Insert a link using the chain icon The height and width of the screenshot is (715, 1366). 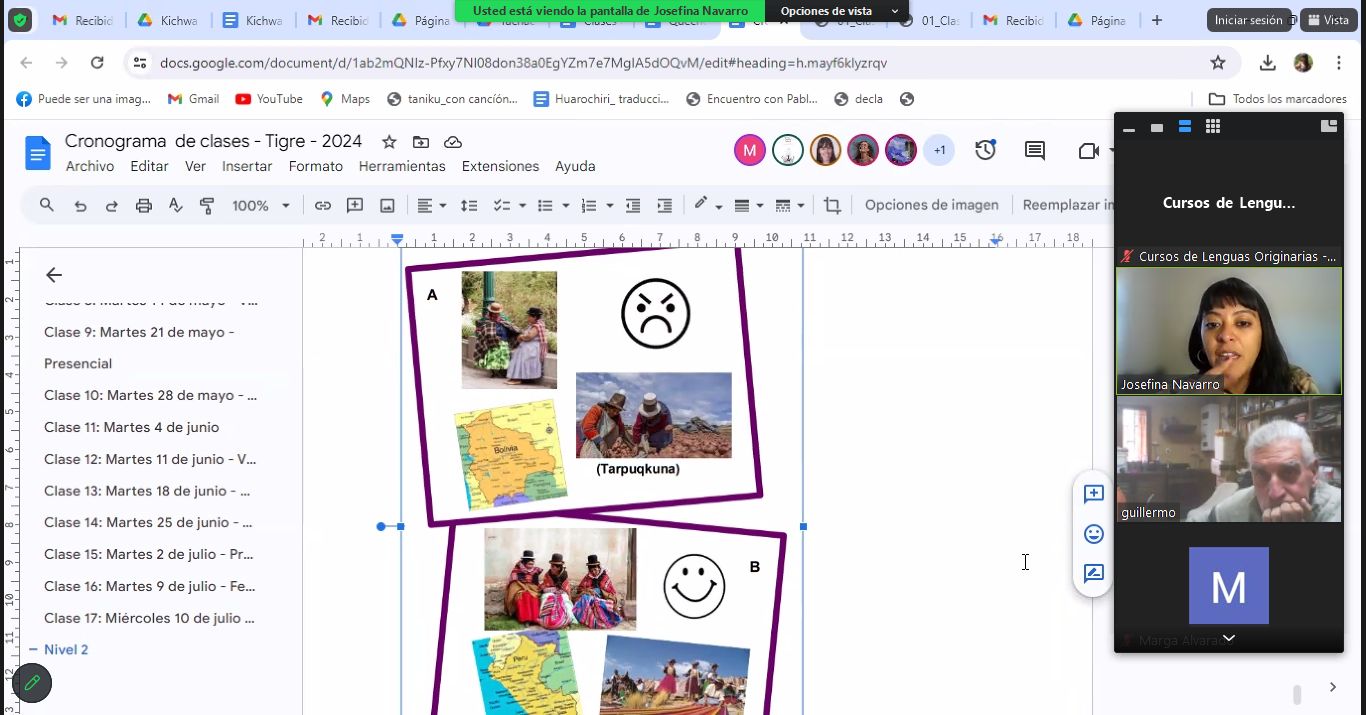click(x=323, y=205)
